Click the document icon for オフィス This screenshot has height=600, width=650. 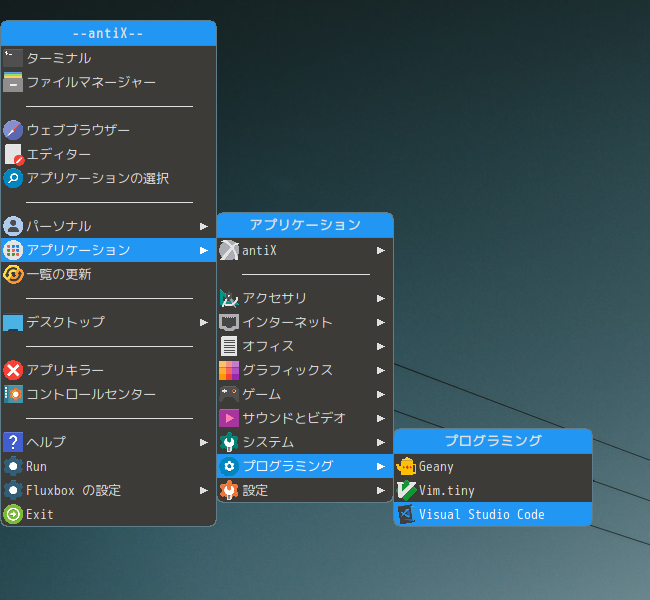coord(229,346)
